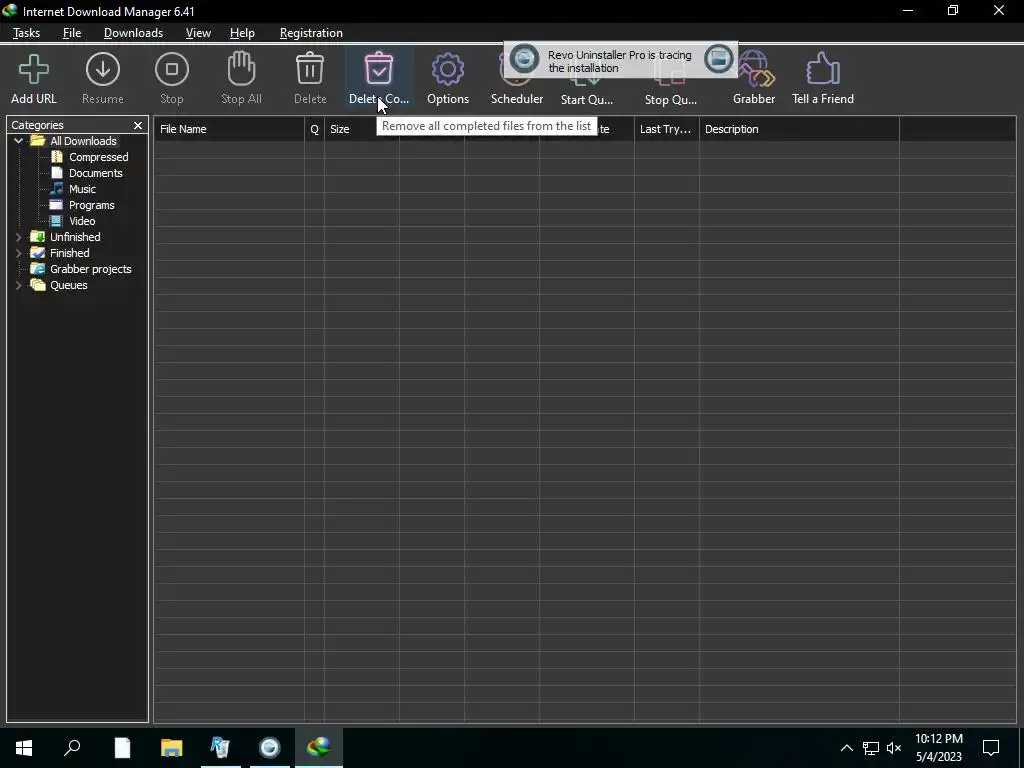Click the Grabber projects tree icon
The width and height of the screenshot is (1024, 768).
[x=38, y=269]
